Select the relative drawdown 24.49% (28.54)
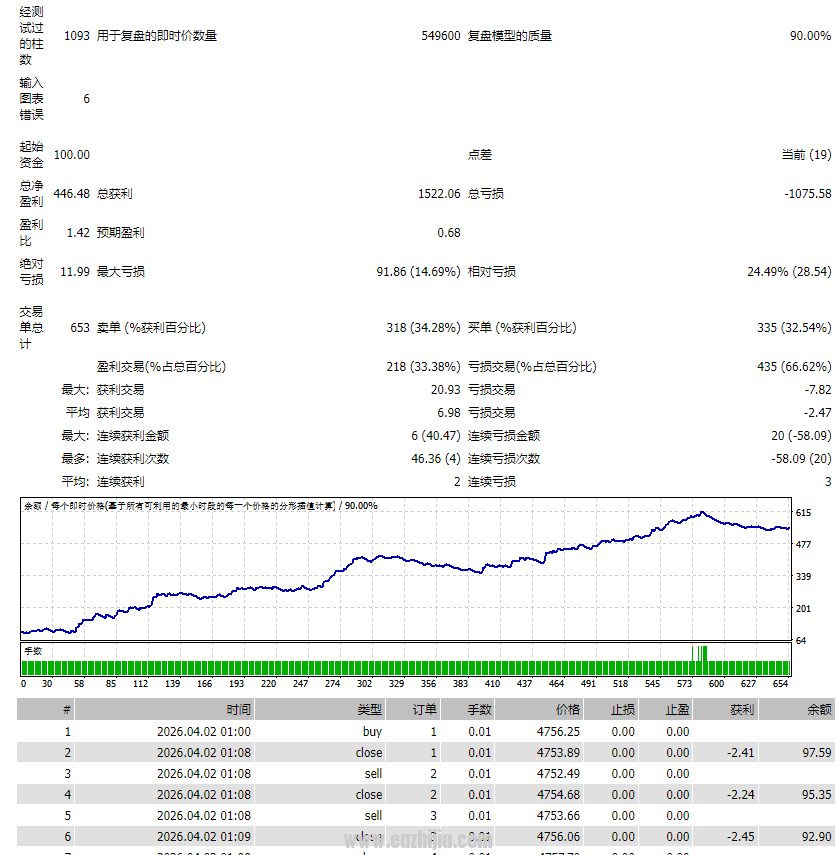Screen dimensions: 836x855 click(789, 272)
